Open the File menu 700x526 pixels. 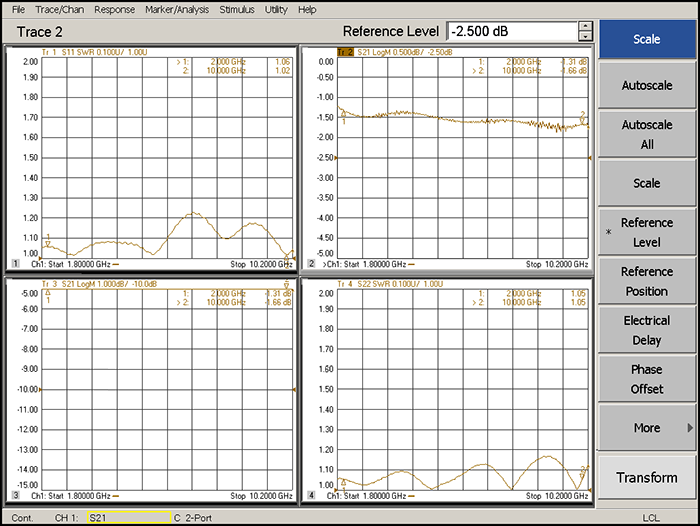tap(18, 9)
